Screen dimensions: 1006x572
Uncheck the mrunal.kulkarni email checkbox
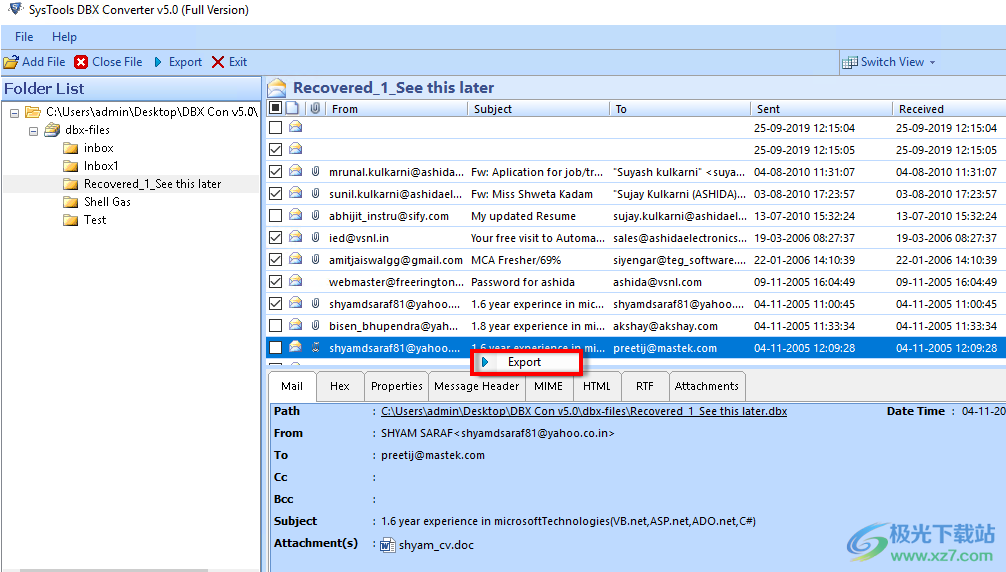pyautogui.click(x=276, y=172)
